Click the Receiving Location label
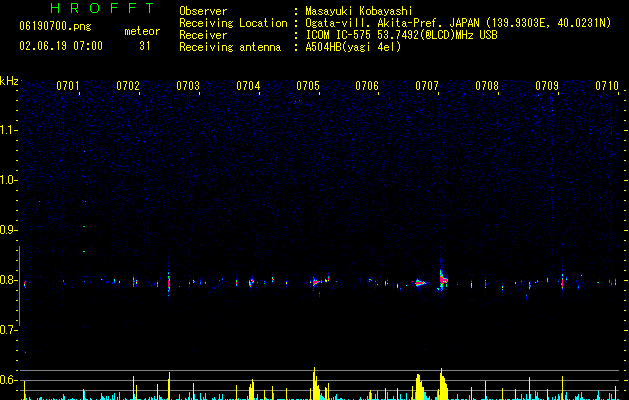The width and height of the screenshot is (629, 400). tap(233, 23)
